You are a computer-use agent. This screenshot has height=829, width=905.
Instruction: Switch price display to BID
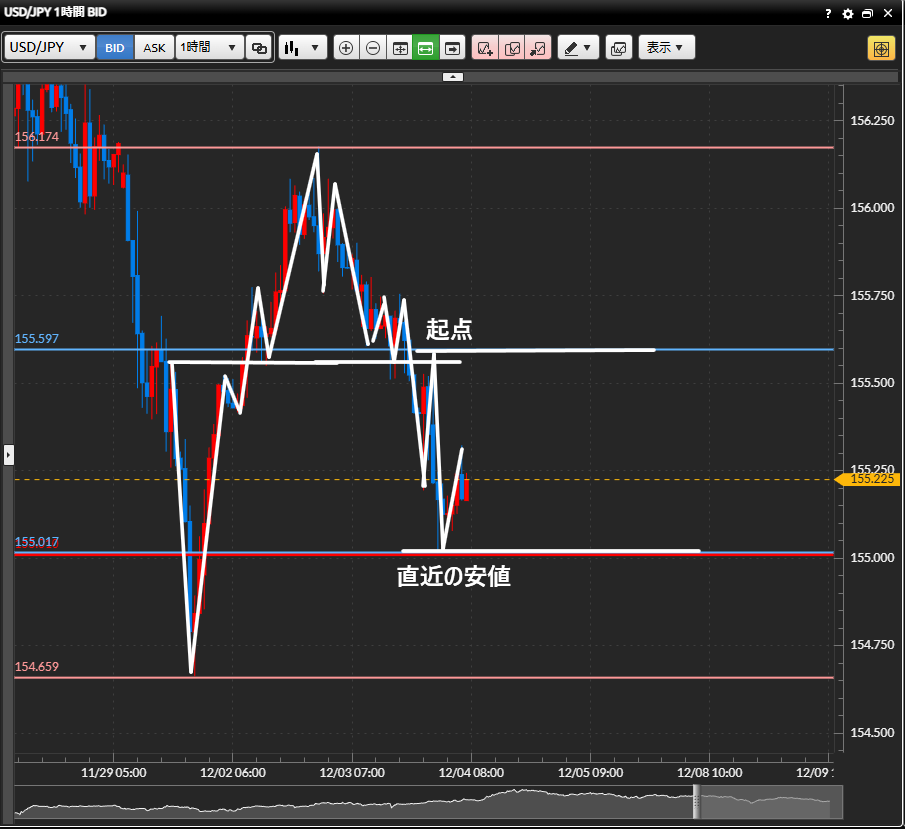point(116,48)
